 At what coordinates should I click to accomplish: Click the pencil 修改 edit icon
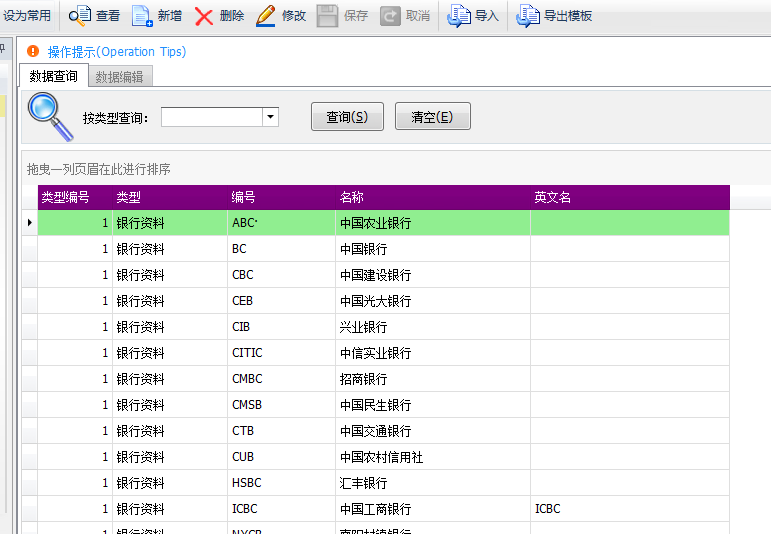[266, 16]
